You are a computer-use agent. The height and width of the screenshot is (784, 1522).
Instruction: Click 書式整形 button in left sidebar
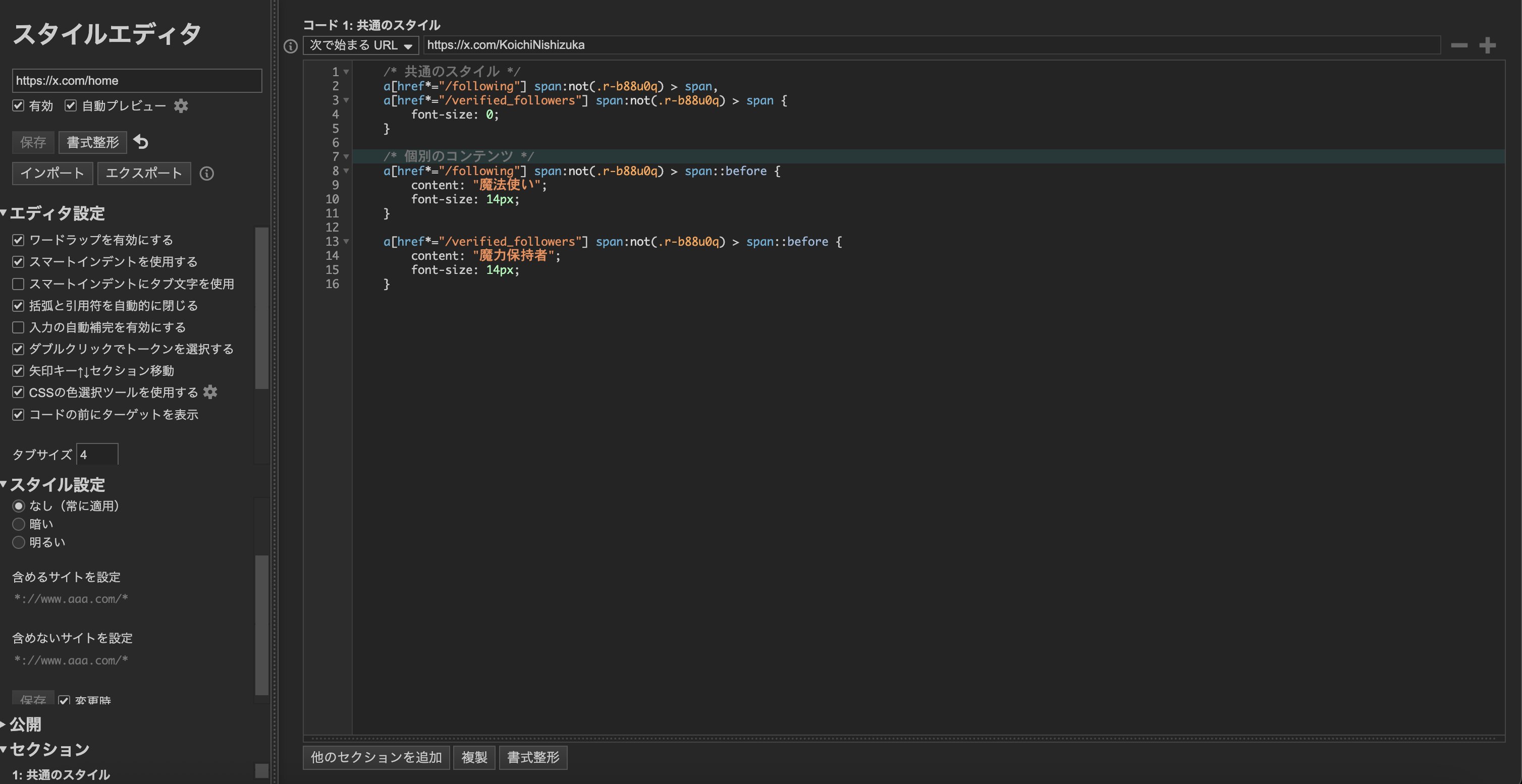pyautogui.click(x=93, y=142)
